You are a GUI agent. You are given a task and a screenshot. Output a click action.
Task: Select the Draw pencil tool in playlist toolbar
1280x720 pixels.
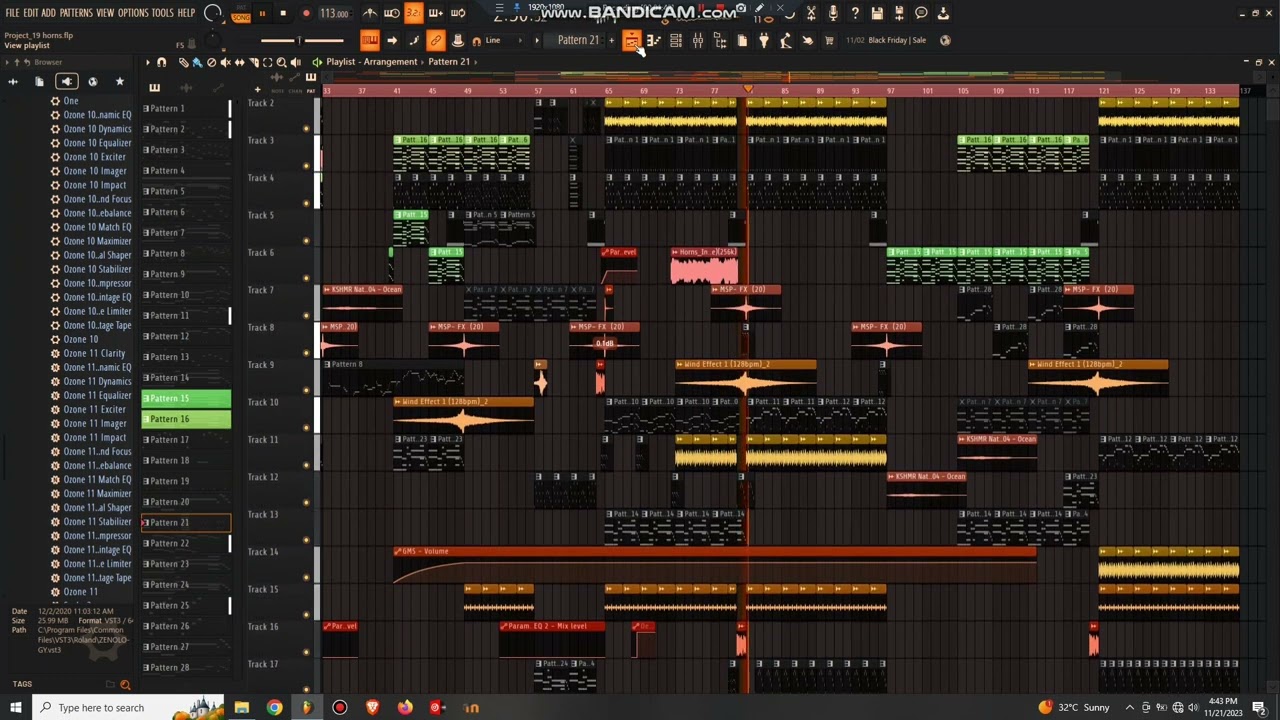183,62
